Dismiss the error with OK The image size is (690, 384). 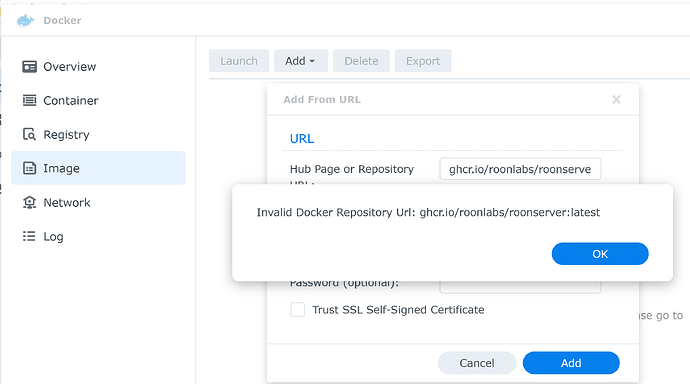point(600,254)
